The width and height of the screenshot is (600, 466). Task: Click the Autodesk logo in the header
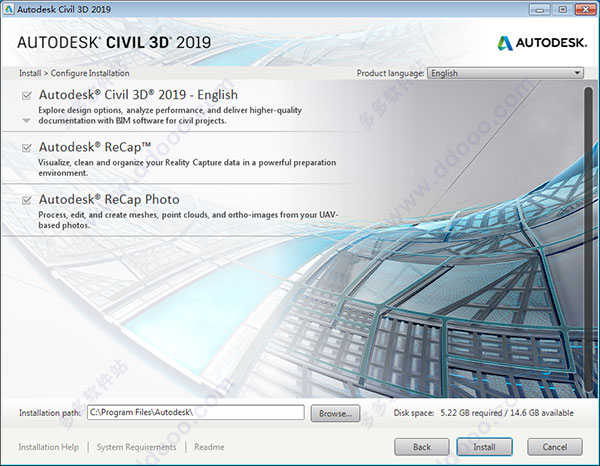(x=540, y=42)
